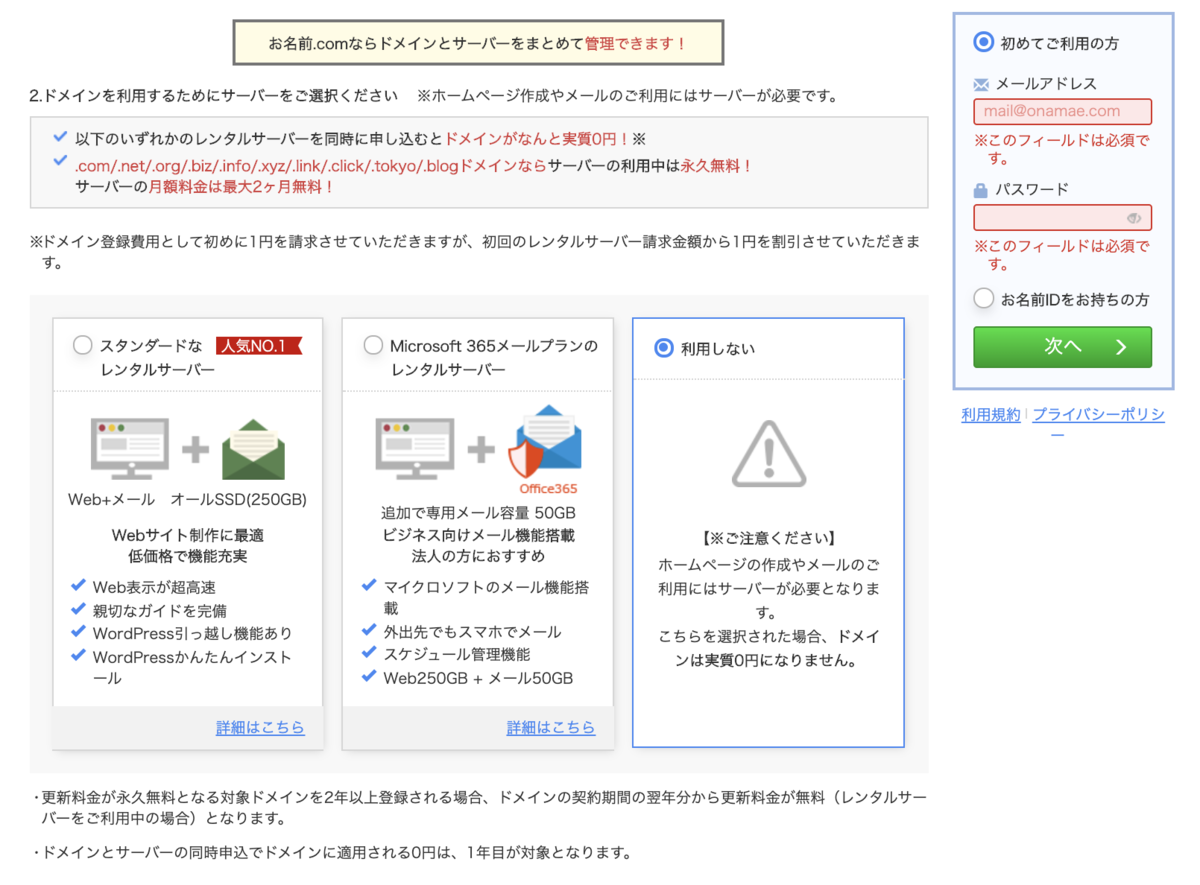Click the メールアドレス input field
This screenshot has width=1200, height=885.
[x=1062, y=111]
